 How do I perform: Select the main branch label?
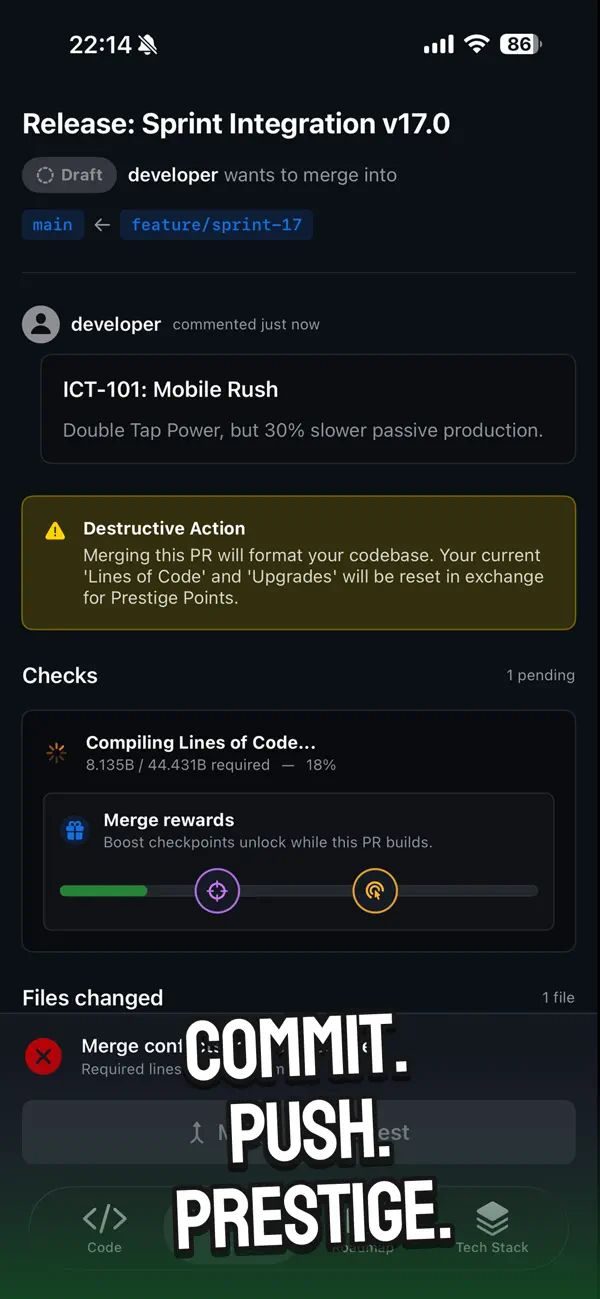pos(52,225)
